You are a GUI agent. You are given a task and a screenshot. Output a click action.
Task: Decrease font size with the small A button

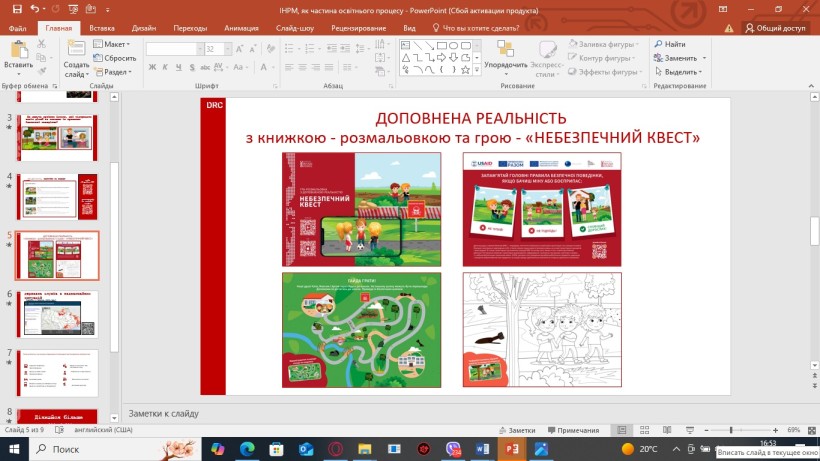pos(253,49)
